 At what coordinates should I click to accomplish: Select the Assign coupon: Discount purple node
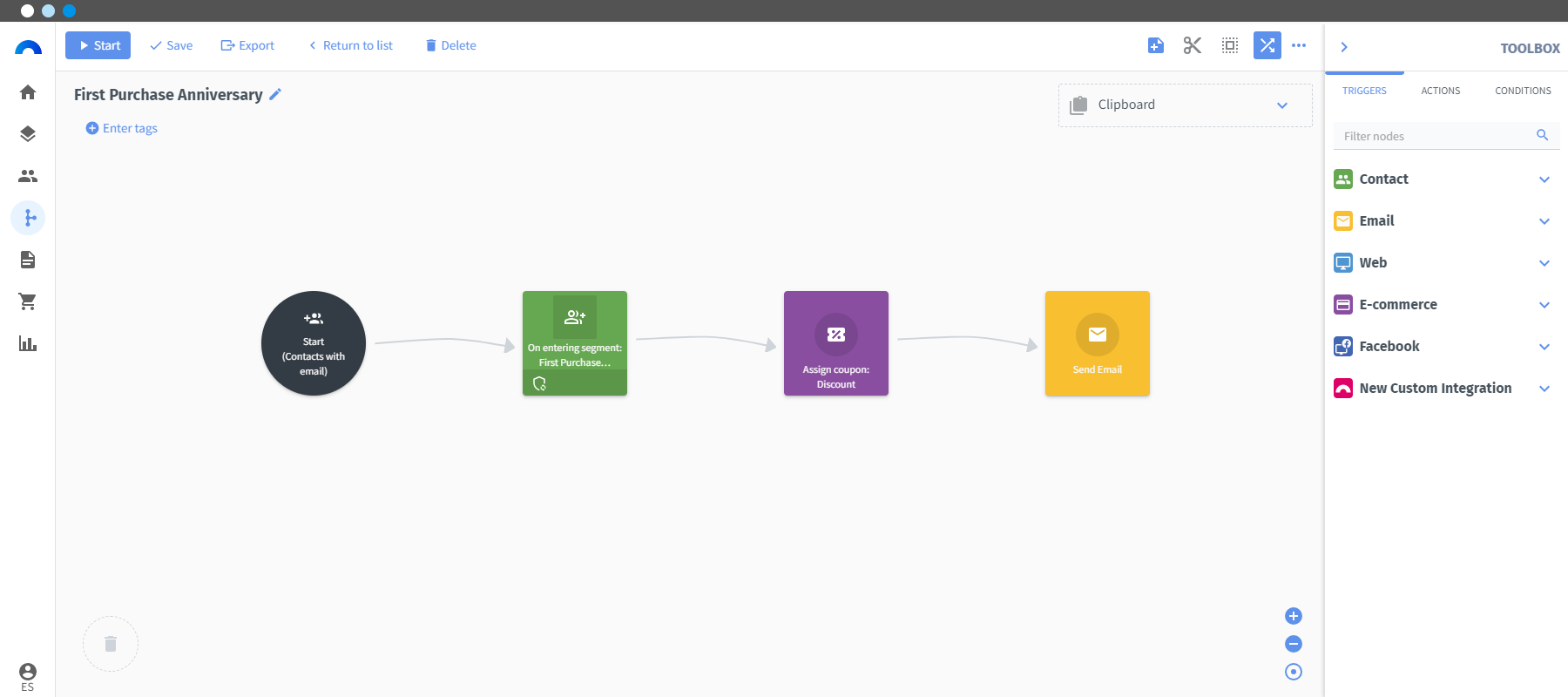click(836, 343)
